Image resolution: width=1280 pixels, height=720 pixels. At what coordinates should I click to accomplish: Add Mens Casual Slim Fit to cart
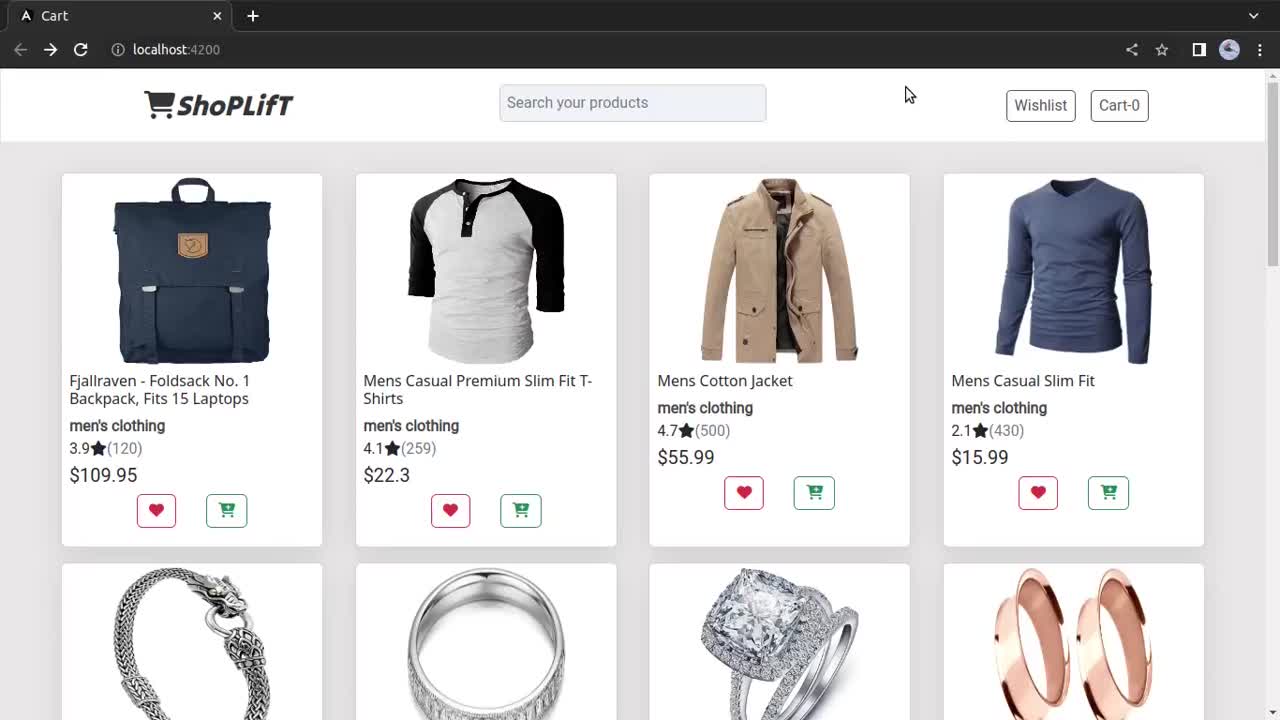pos(1107,492)
